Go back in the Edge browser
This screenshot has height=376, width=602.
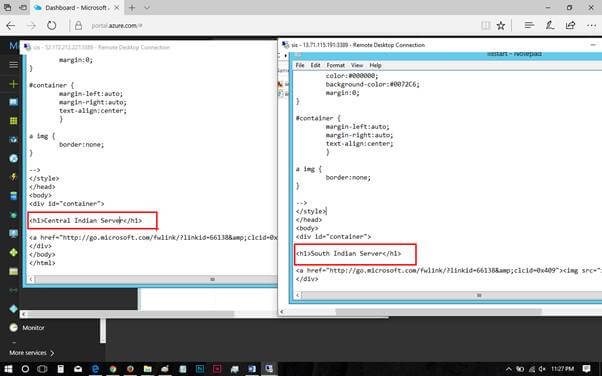(x=10, y=26)
